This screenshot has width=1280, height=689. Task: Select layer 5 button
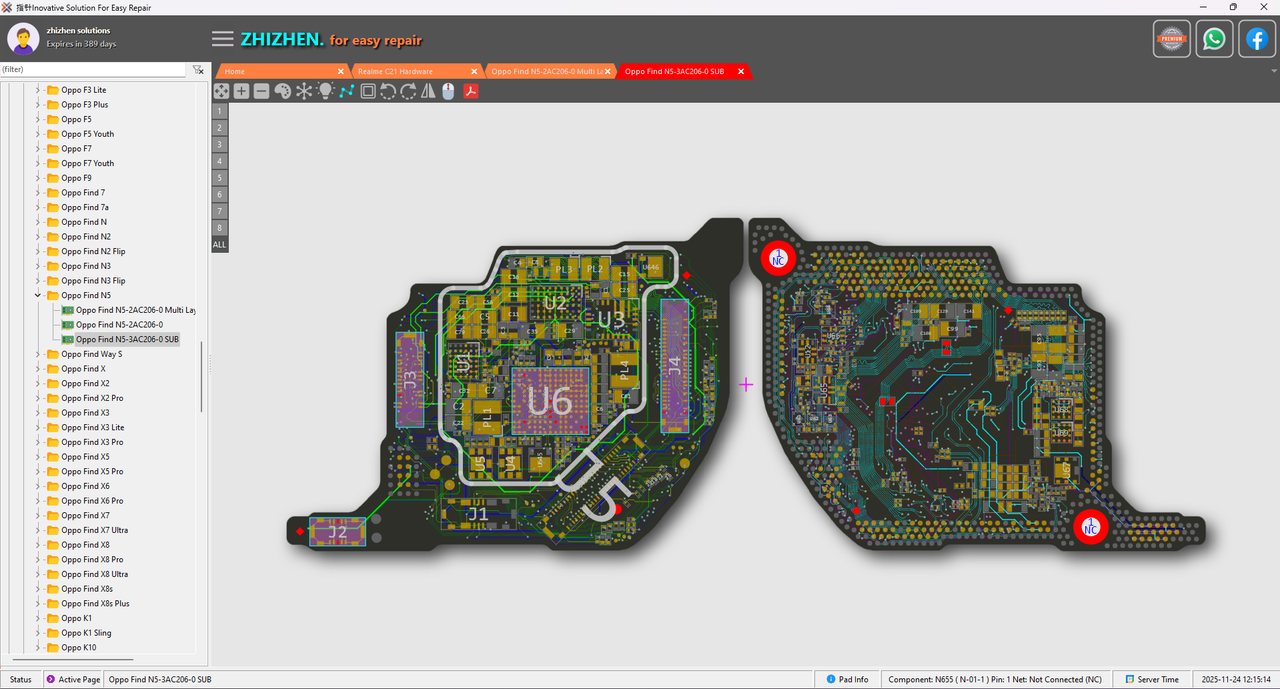[220, 177]
